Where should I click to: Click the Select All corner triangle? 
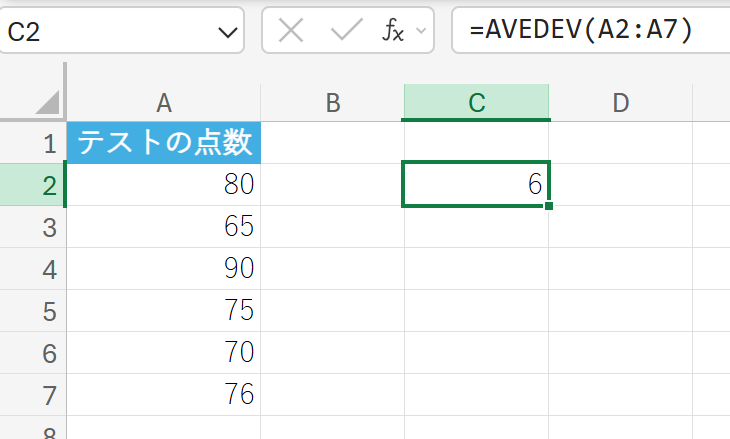point(46,103)
